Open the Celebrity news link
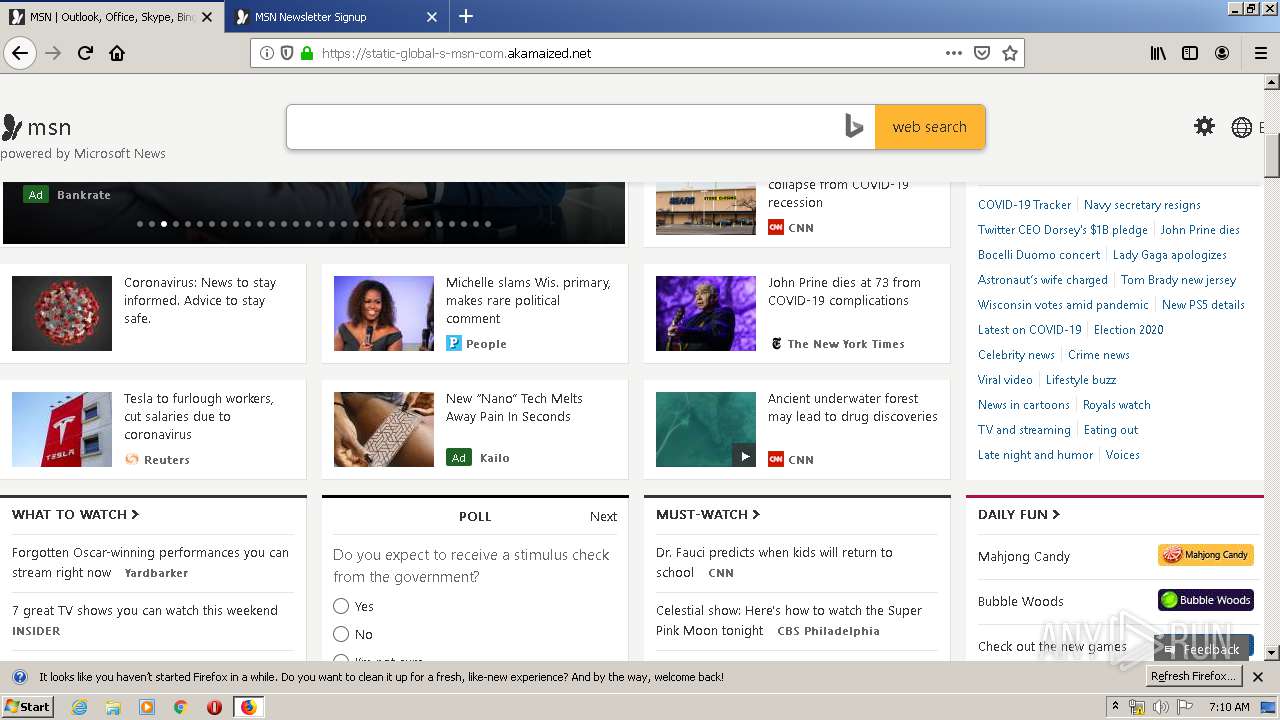Image resolution: width=1280 pixels, height=720 pixels. (1016, 355)
